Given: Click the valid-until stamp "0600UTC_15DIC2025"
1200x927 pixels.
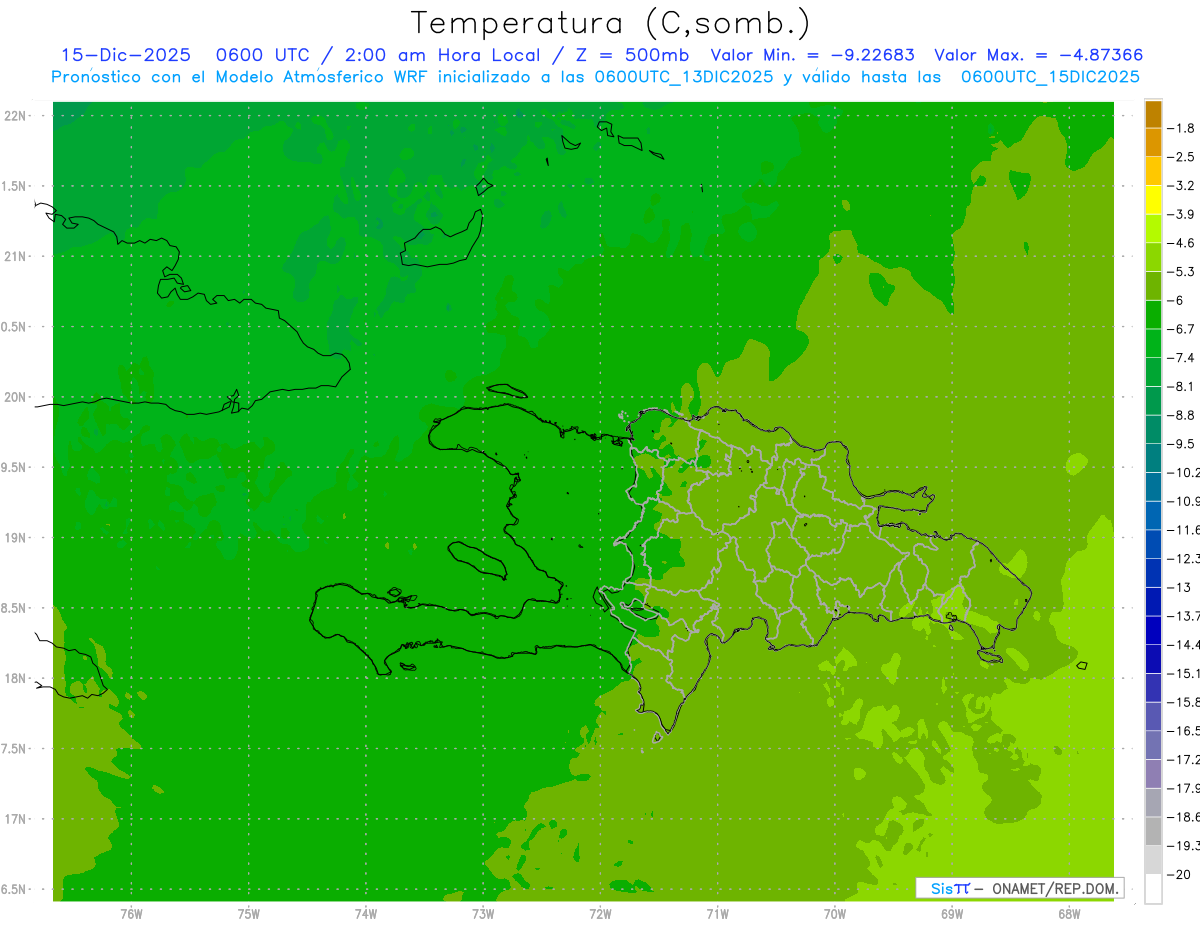Looking at the screenshot, I should click(x=1050, y=77).
